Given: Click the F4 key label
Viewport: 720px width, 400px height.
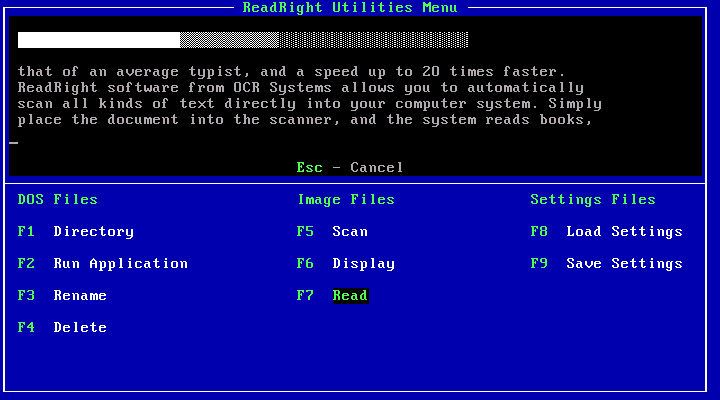Looking at the screenshot, I should click(x=26, y=327).
